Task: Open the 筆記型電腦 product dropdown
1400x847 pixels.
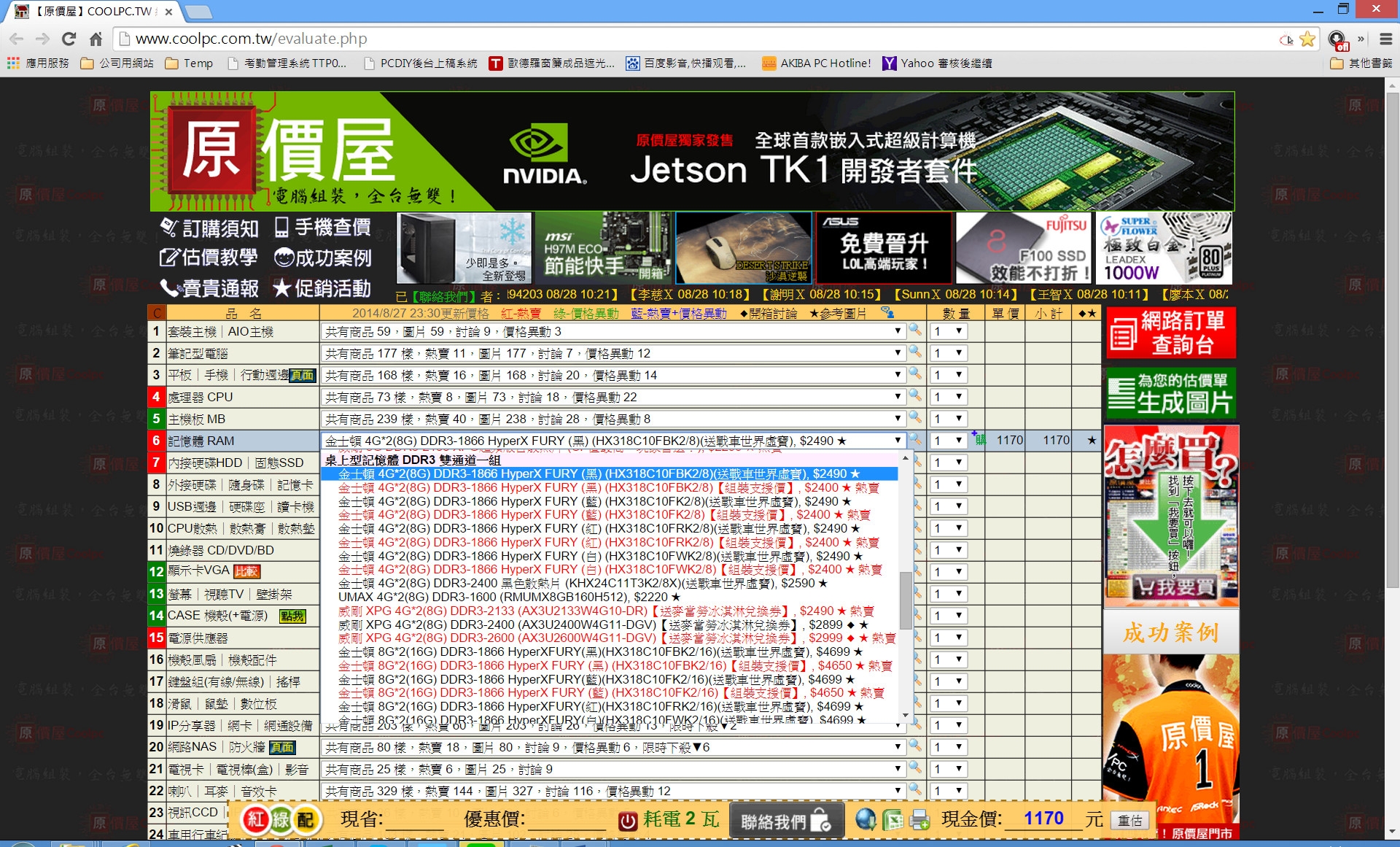Action: point(613,353)
